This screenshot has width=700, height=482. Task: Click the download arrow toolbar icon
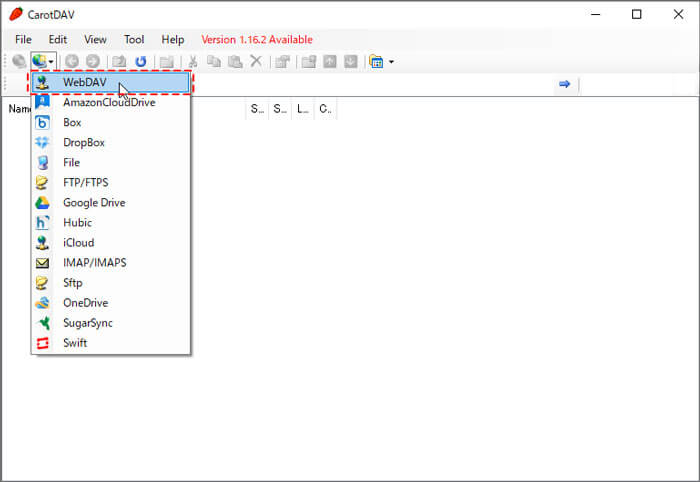pos(351,61)
